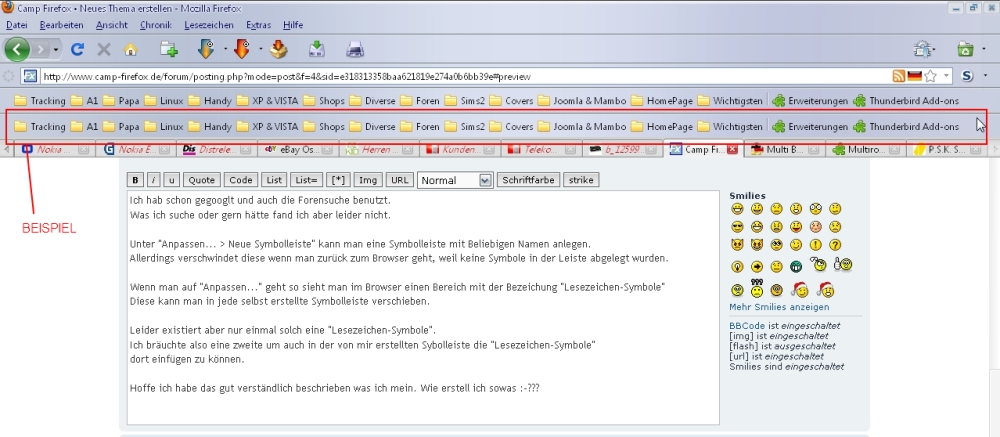The image size is (1000, 437).
Task: Switch to the P.S.K. S... tab
Action: pos(948,150)
